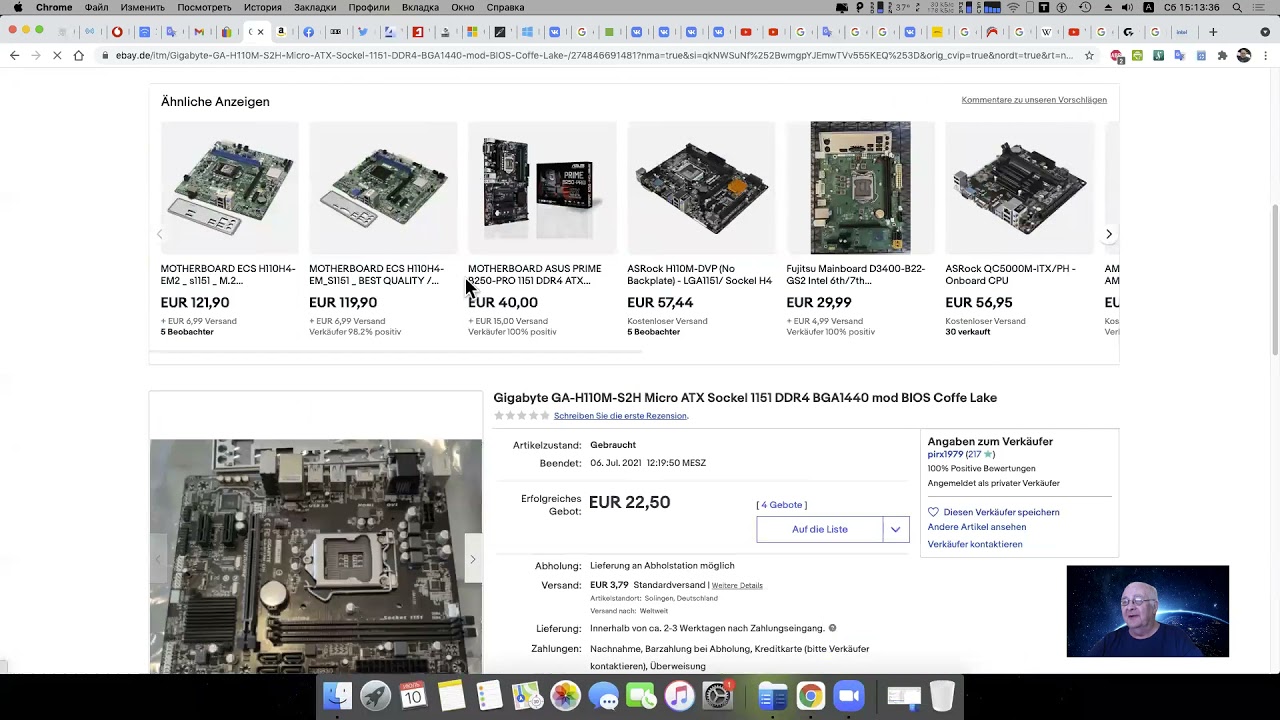Click Schreiben Sie die erste Rezension

[x=620, y=416]
